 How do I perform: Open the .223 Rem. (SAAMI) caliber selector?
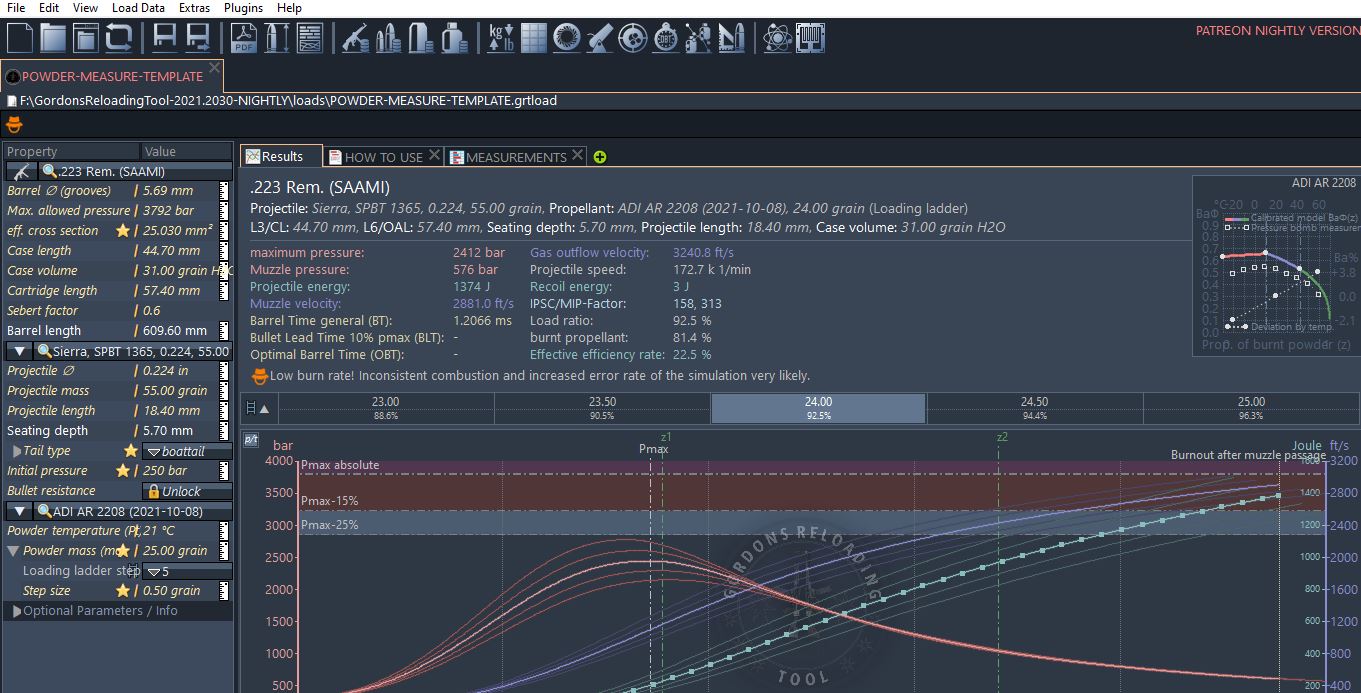pyautogui.click(x=135, y=171)
